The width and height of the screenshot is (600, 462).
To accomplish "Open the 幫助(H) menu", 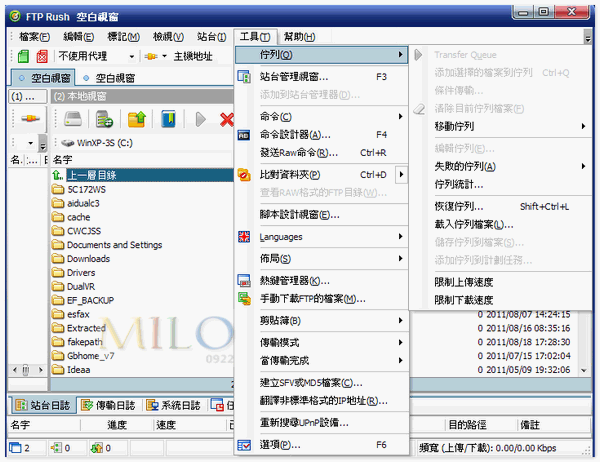I will (x=299, y=37).
